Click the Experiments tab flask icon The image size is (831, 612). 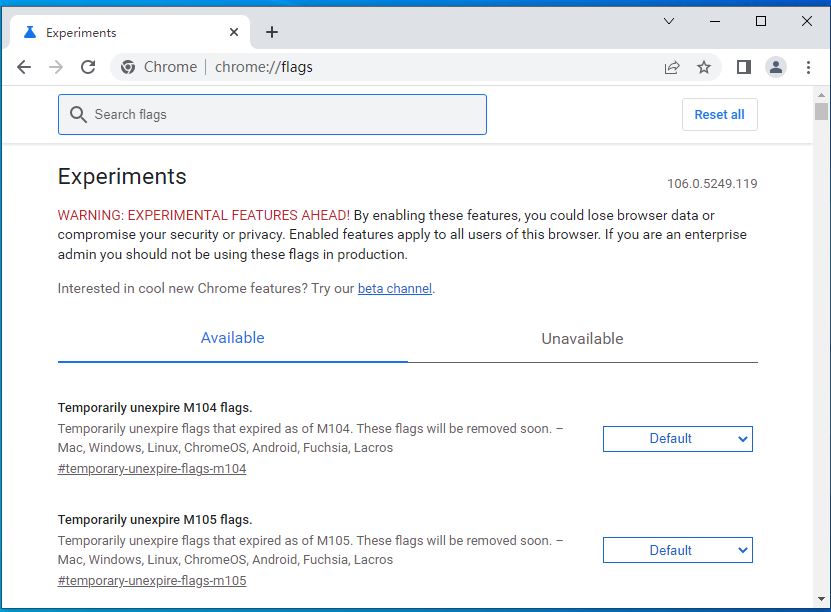click(x=30, y=32)
